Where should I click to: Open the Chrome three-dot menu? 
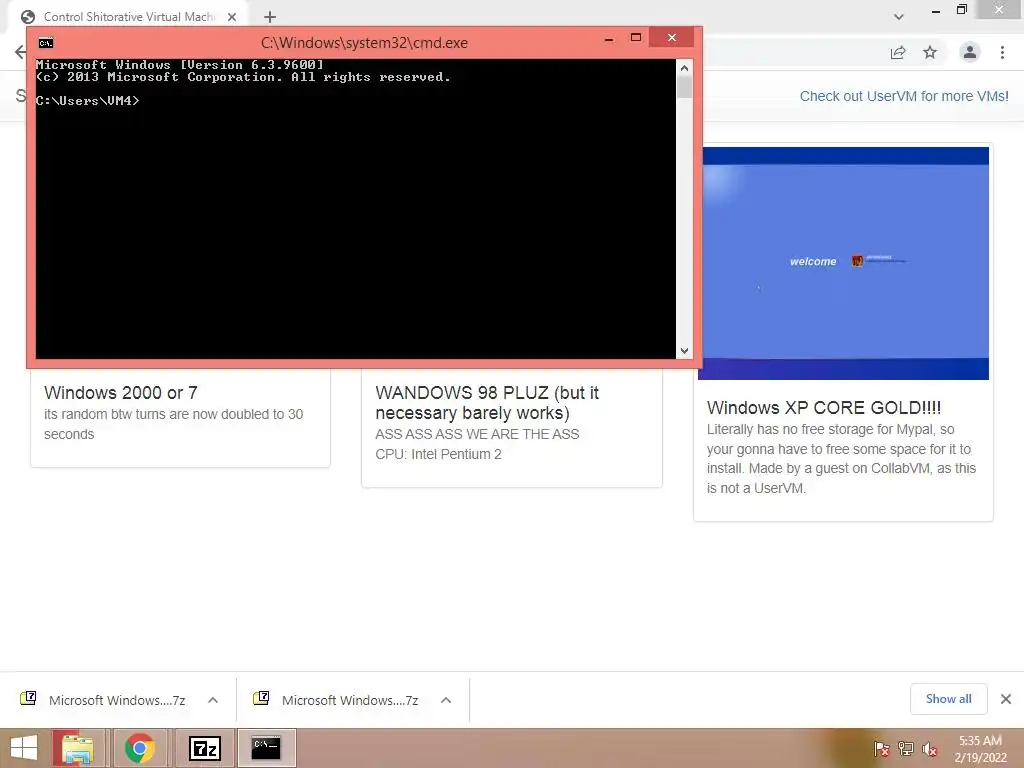tap(1002, 52)
